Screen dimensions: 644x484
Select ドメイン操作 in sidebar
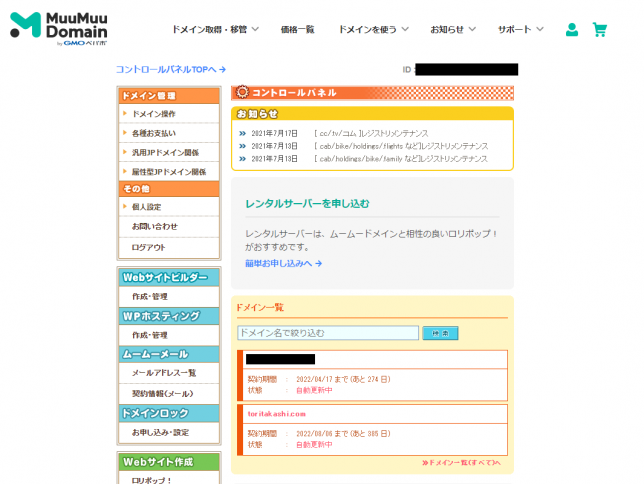154,114
